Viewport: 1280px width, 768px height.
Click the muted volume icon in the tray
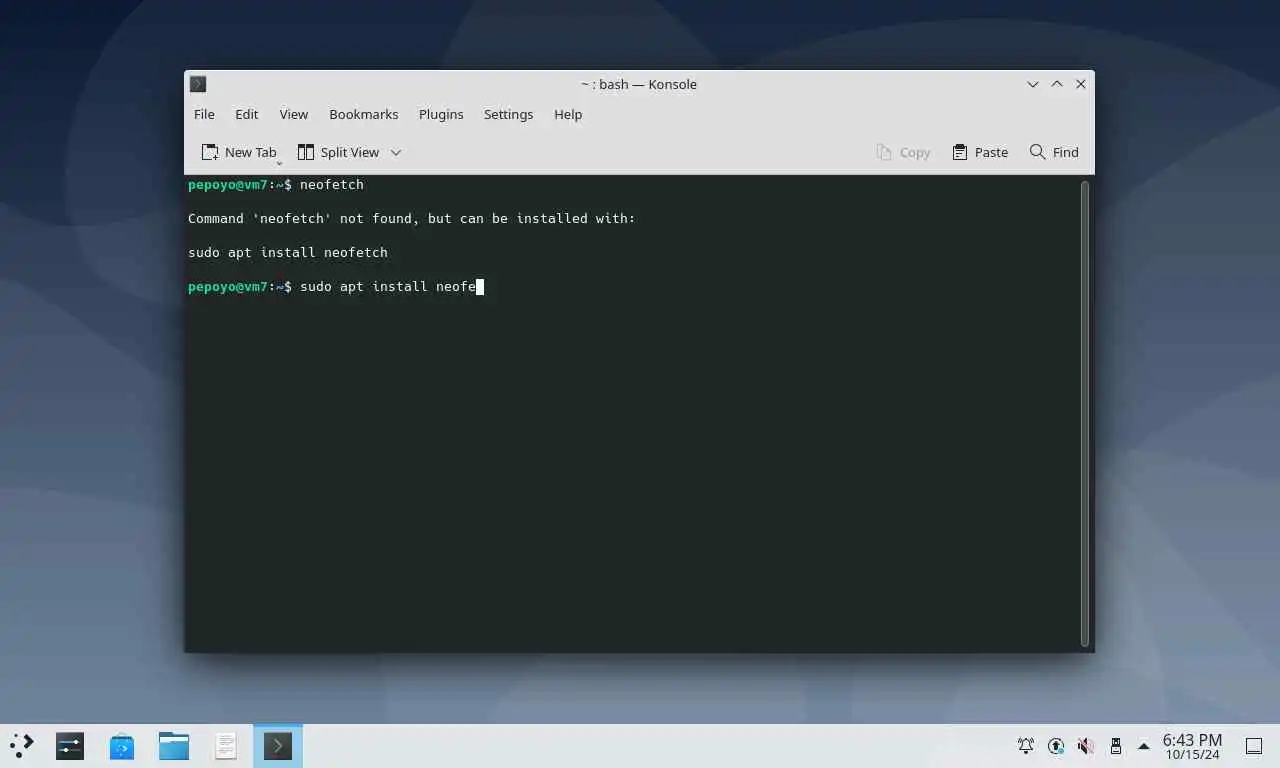tap(1085, 745)
